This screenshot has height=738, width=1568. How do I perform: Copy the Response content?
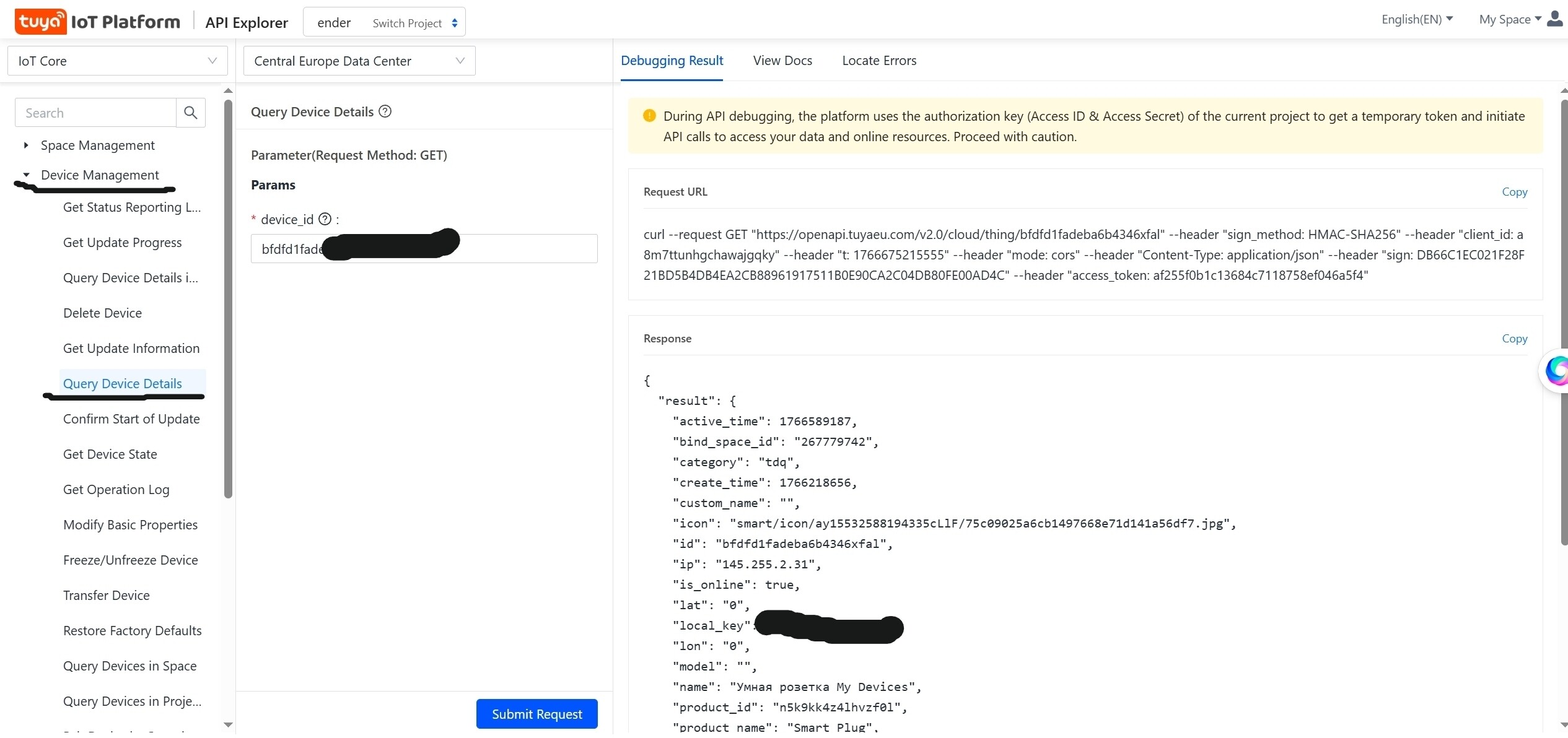1514,339
